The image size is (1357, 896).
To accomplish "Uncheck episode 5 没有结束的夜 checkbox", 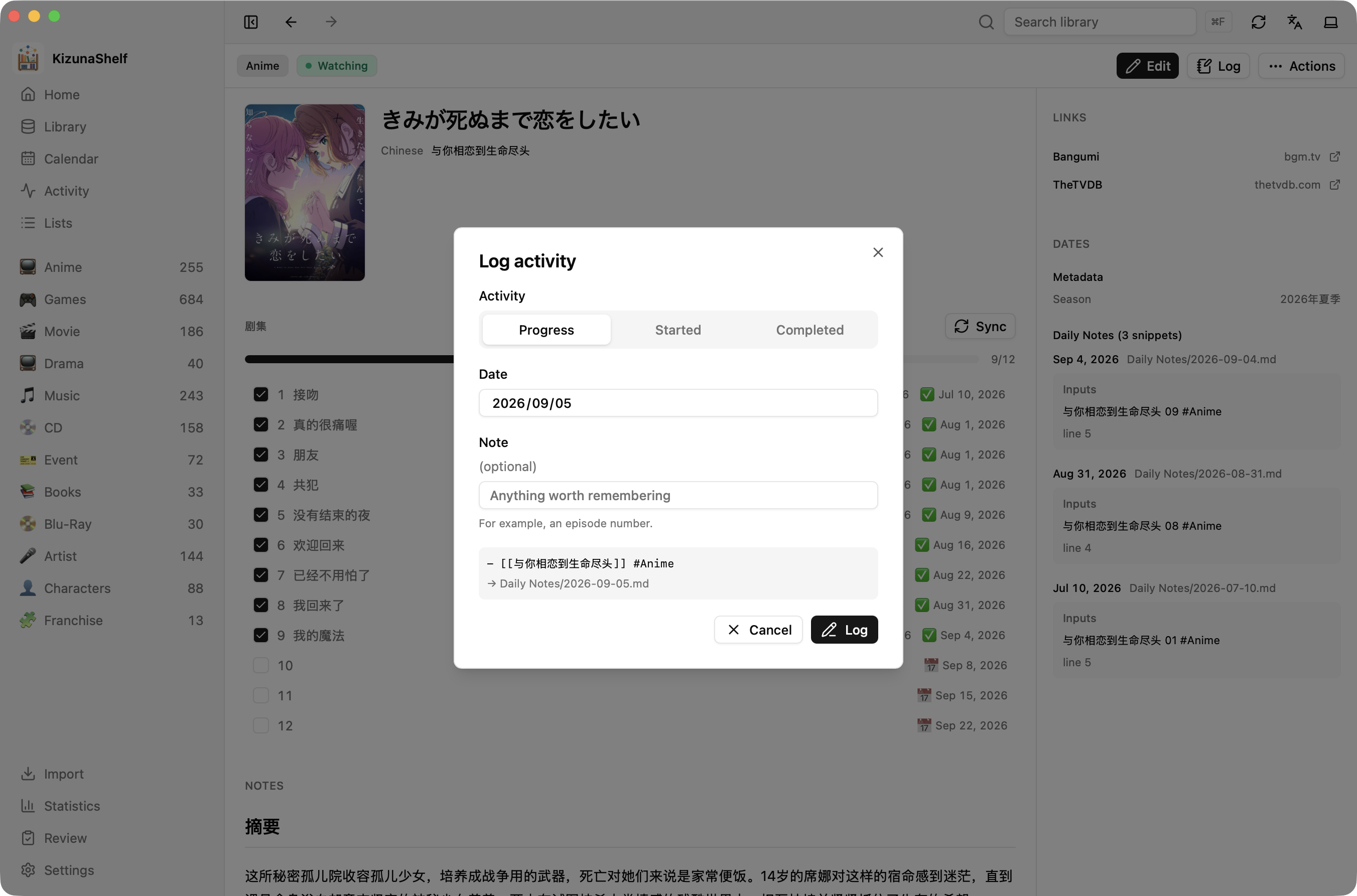I will (260, 515).
